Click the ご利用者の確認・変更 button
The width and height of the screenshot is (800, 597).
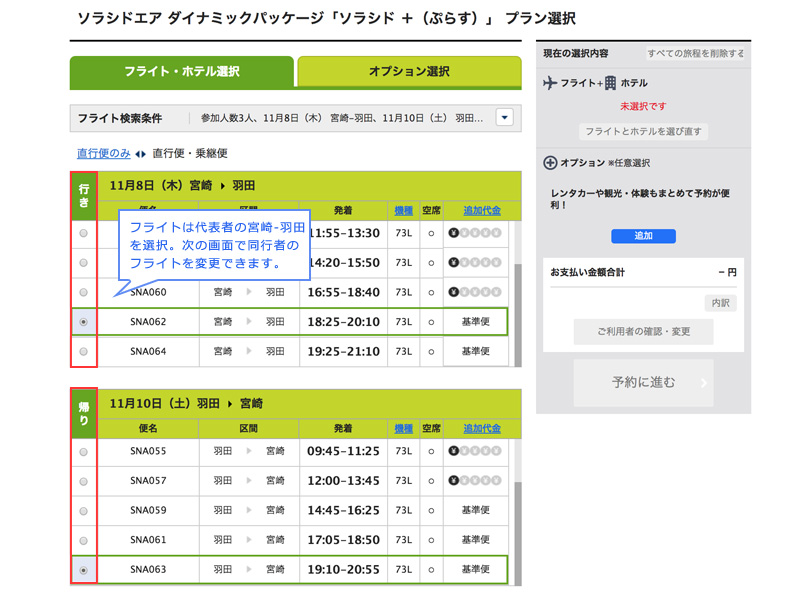(x=643, y=332)
